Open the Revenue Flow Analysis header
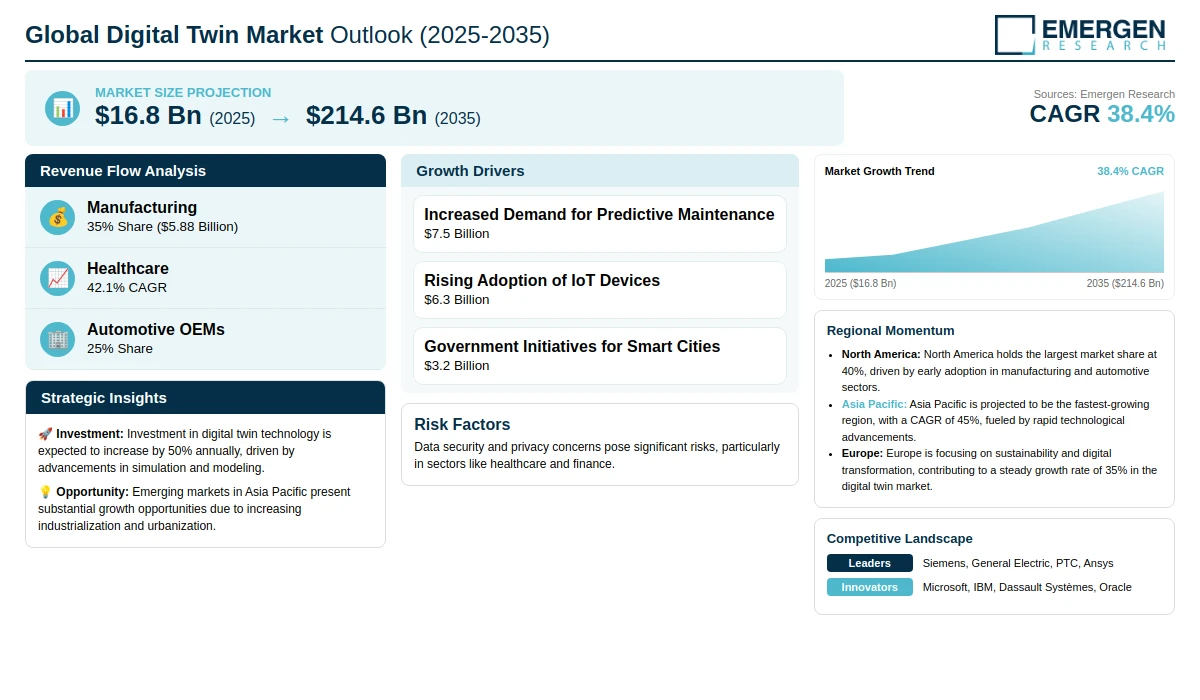 205,171
